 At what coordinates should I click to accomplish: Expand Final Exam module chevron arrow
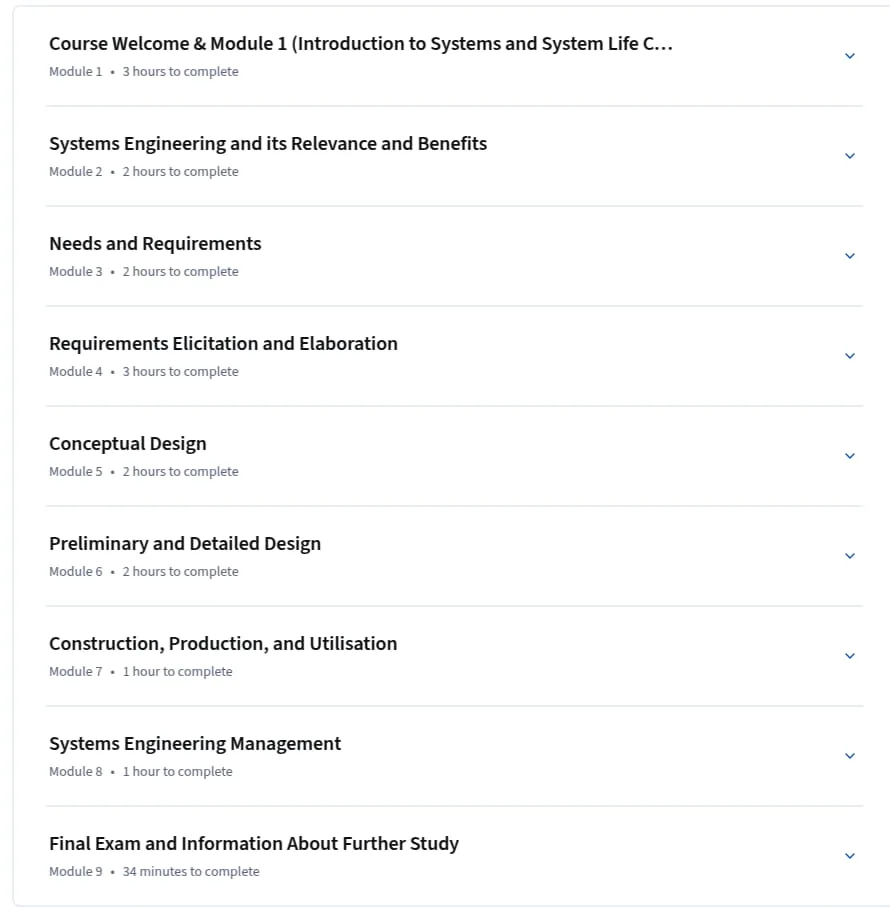(850, 857)
